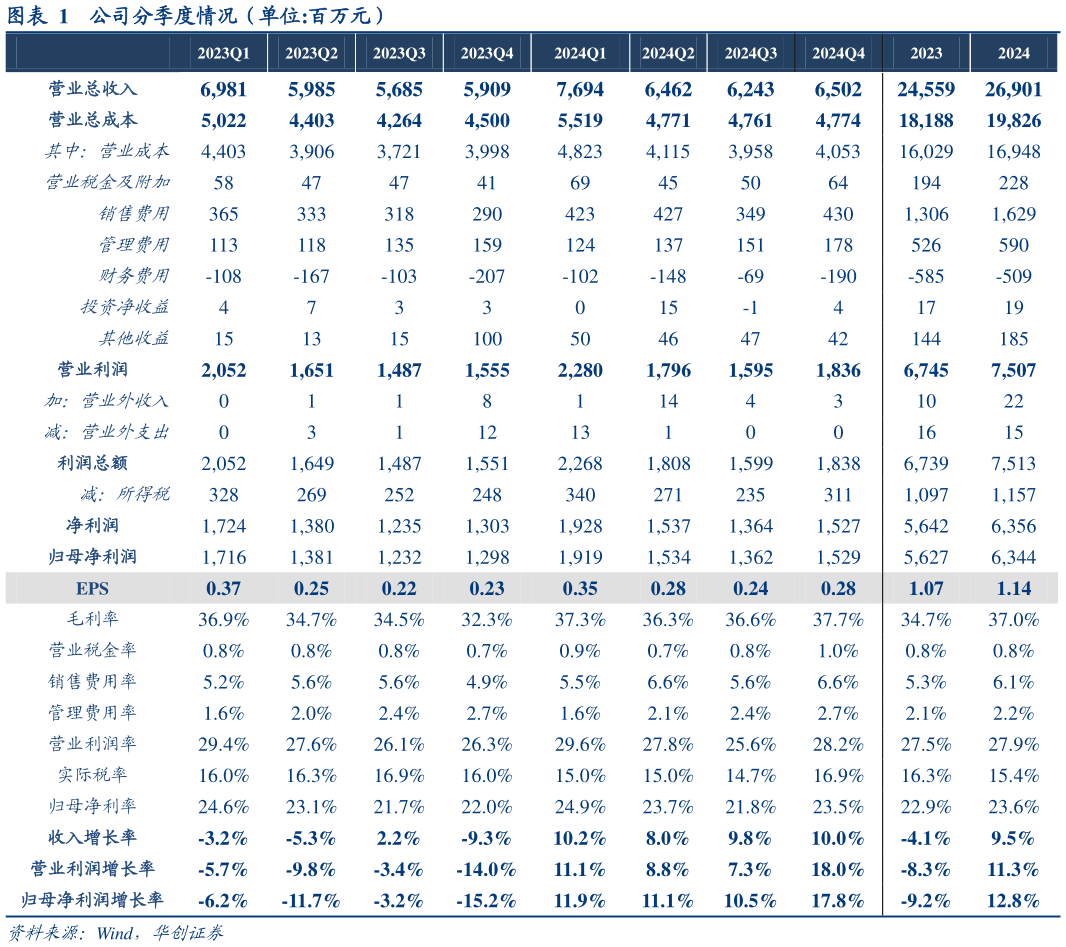1066x947 pixels.
Task: Select the 2024 annual column header
Action: pos(1013,53)
